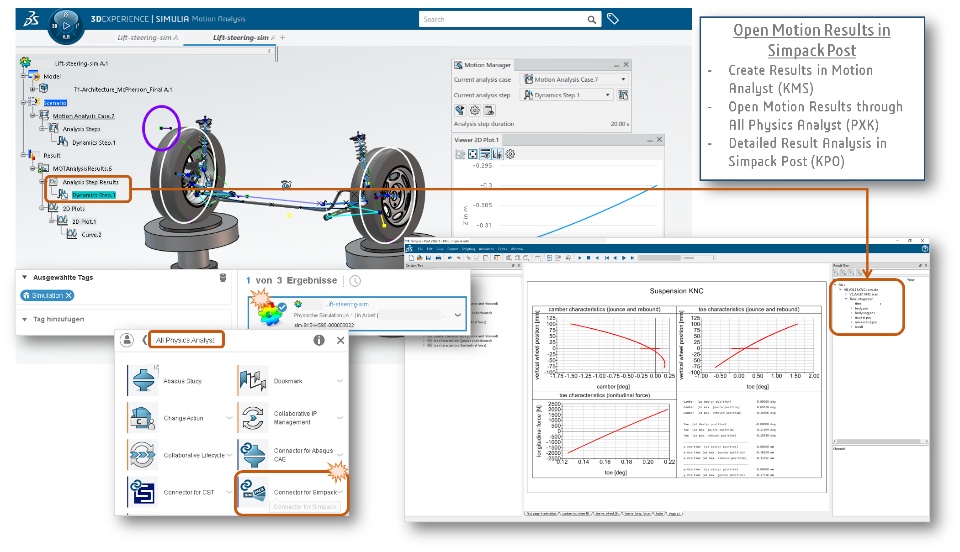Expand chevron next to Bookmark app
Screen dimensions: 960x552
(x=340, y=381)
